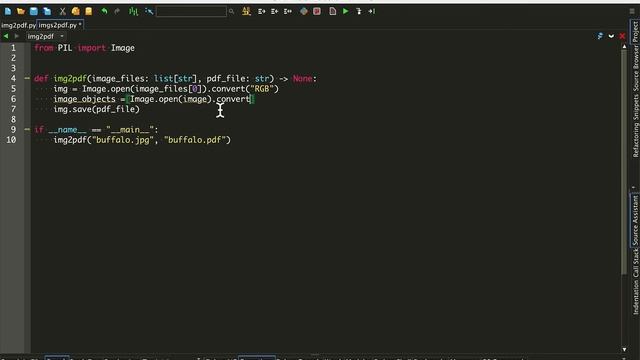Select the Source Assistant side tab
Image resolution: width=640 pixels, height=360 pixels.
coord(635,220)
